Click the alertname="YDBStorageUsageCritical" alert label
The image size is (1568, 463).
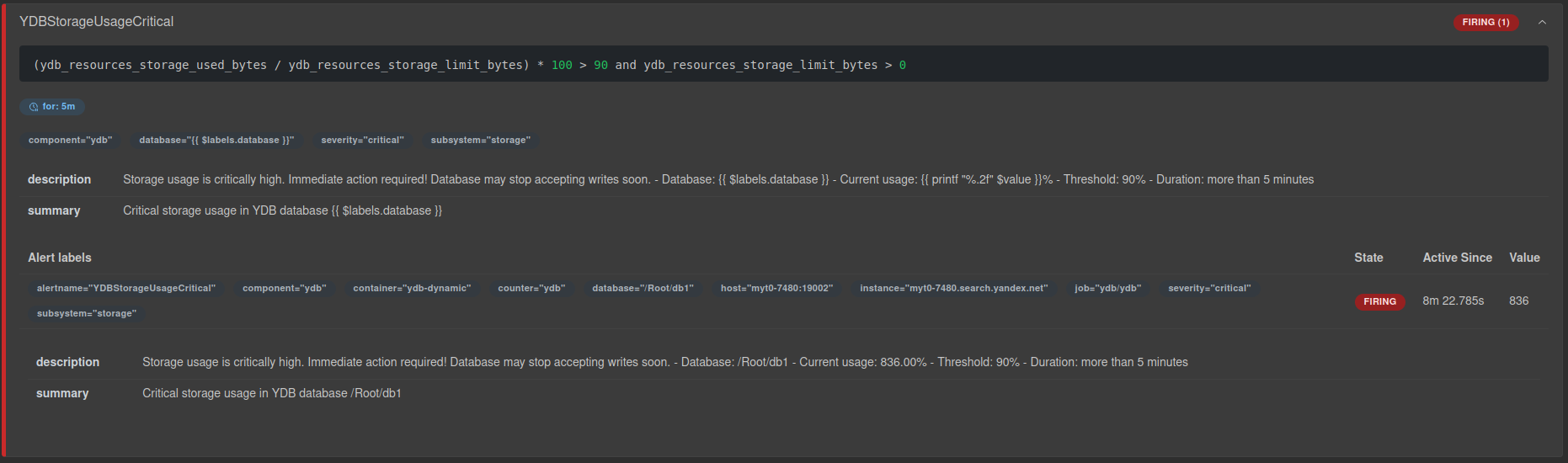pos(126,288)
